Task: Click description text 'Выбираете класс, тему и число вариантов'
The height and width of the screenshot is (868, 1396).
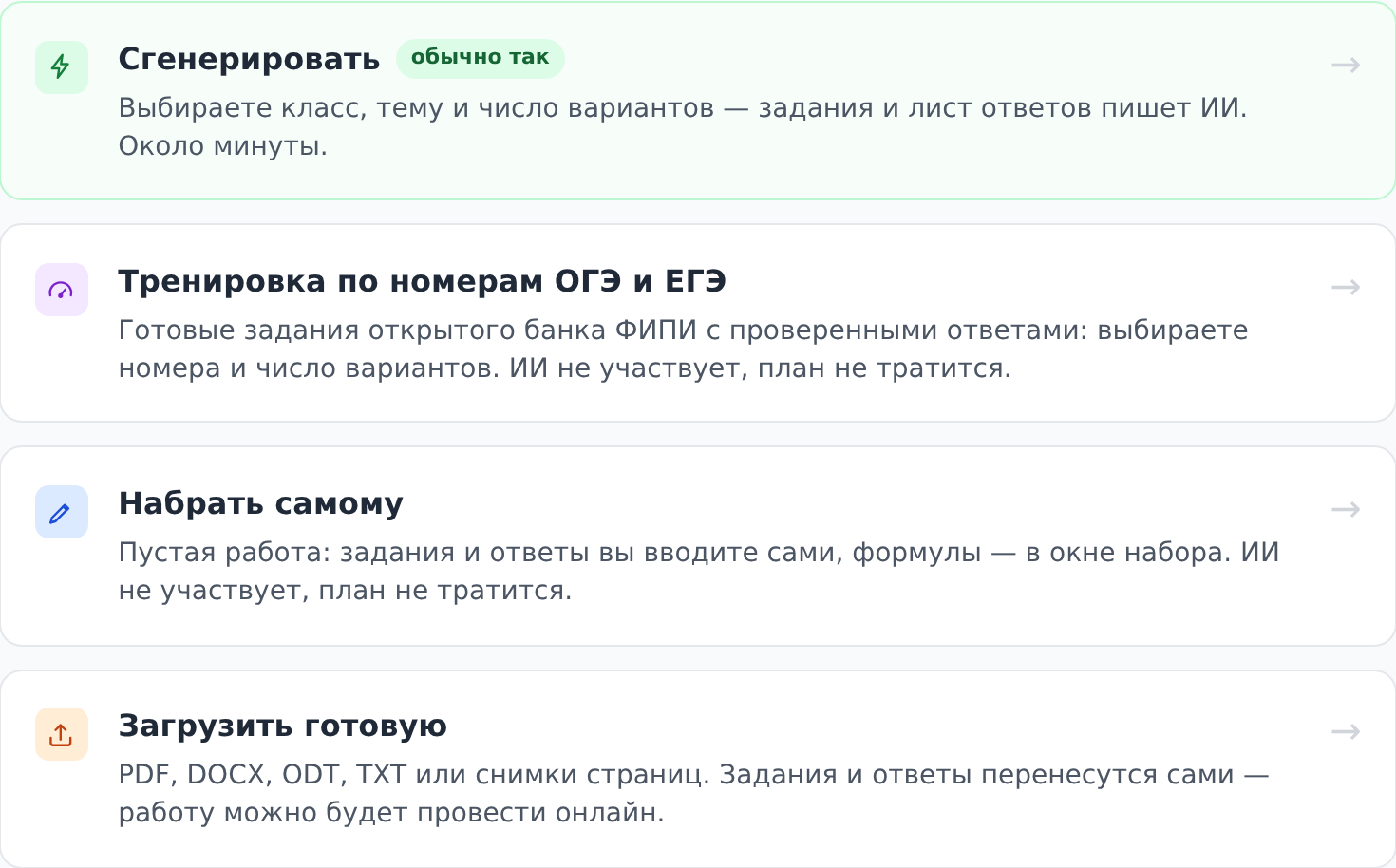Action: pyautogui.click(x=416, y=108)
